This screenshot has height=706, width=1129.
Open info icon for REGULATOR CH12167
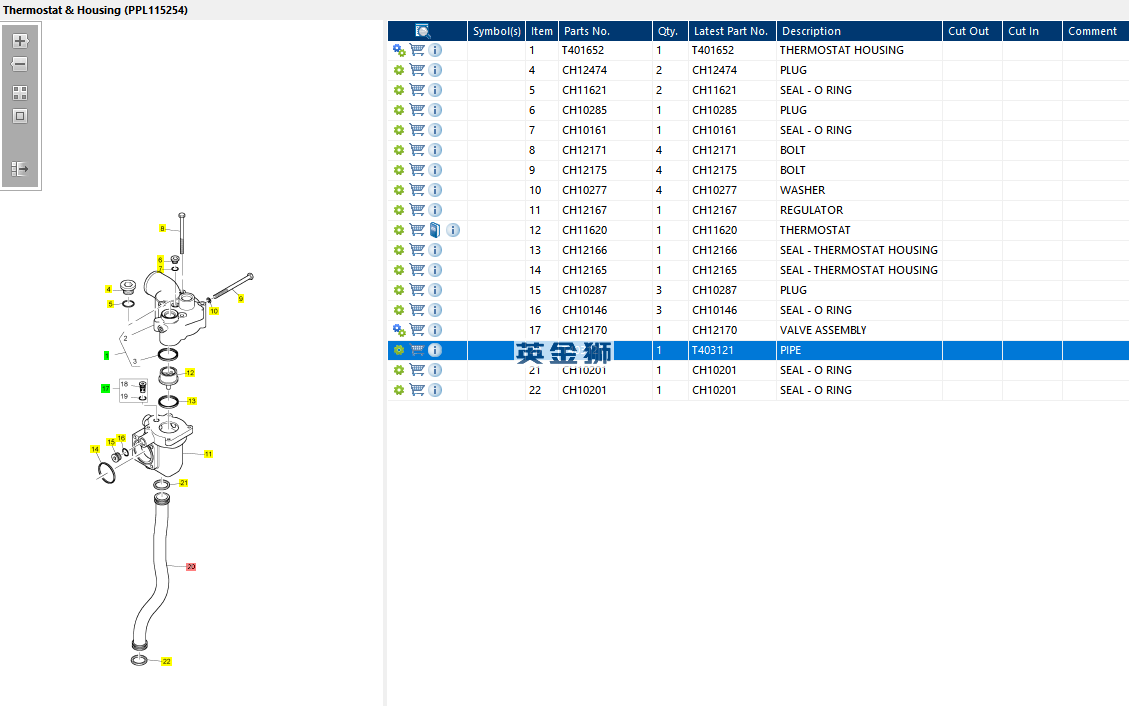[435, 210]
